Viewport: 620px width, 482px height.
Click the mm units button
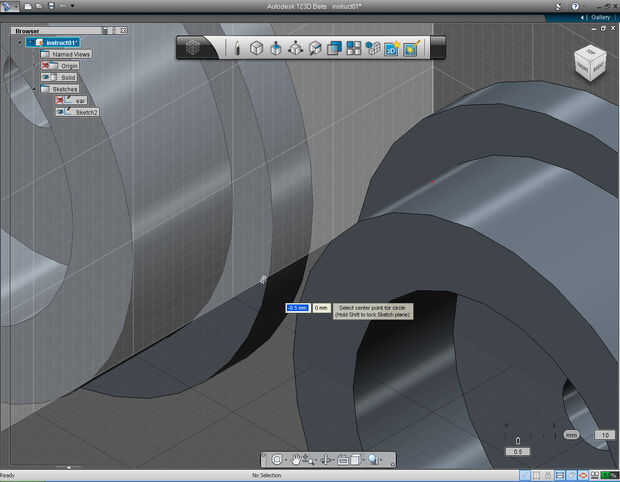tap(571, 435)
